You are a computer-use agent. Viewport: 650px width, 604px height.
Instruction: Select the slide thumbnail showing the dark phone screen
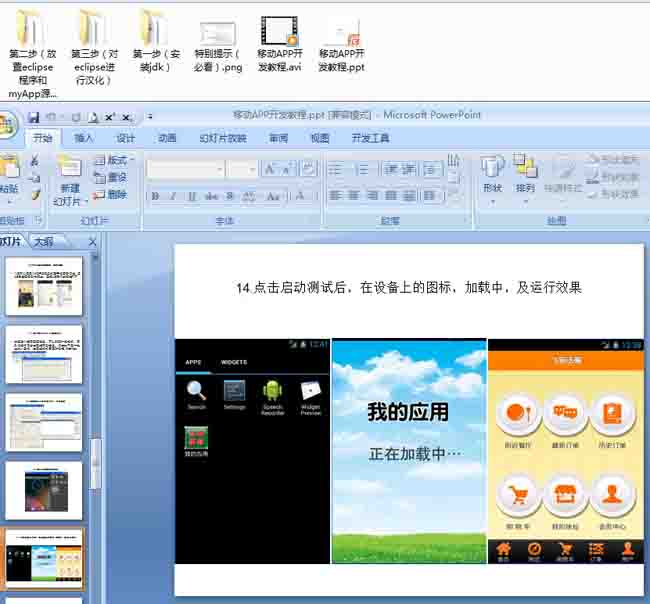pyautogui.click(x=44, y=490)
